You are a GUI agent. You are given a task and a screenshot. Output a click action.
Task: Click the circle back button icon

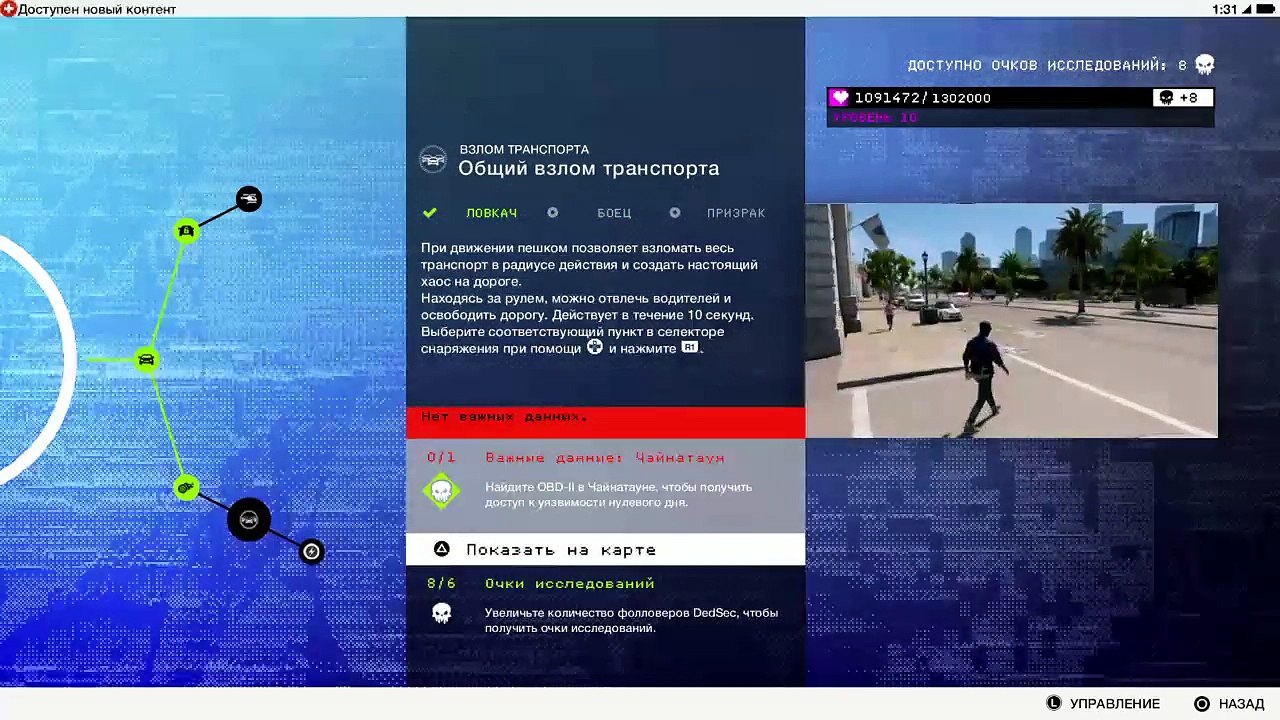coord(1202,704)
